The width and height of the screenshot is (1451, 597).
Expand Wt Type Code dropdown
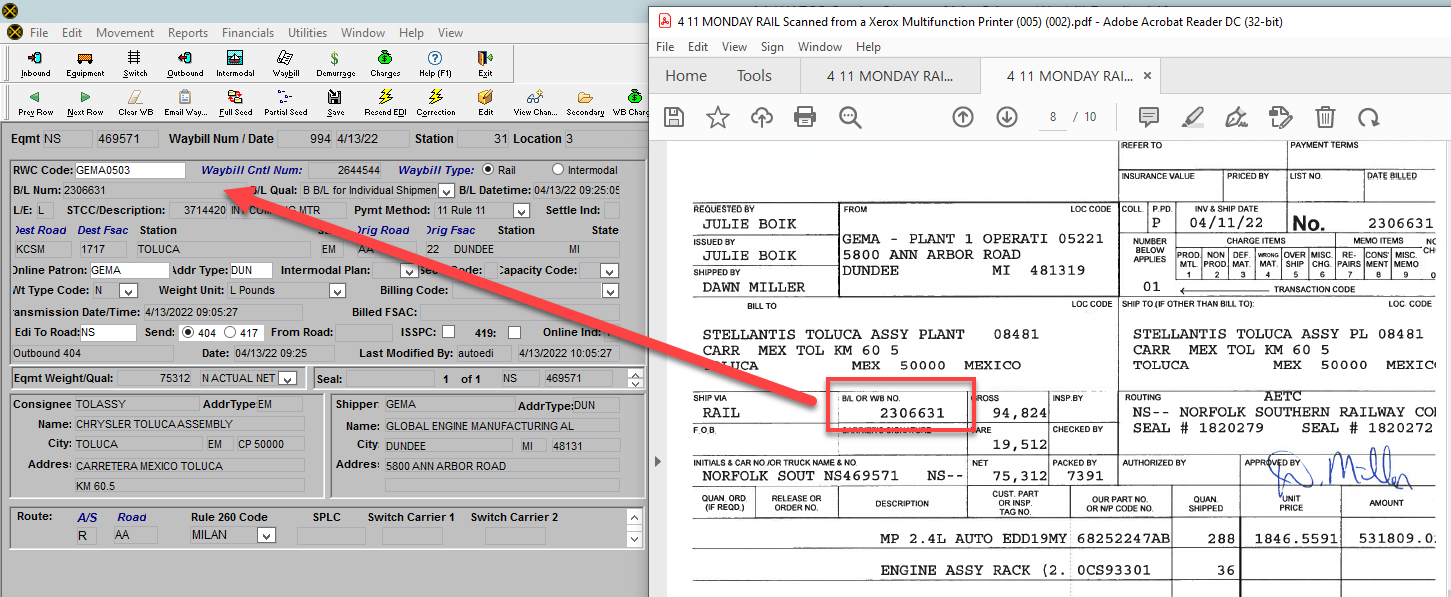128,291
